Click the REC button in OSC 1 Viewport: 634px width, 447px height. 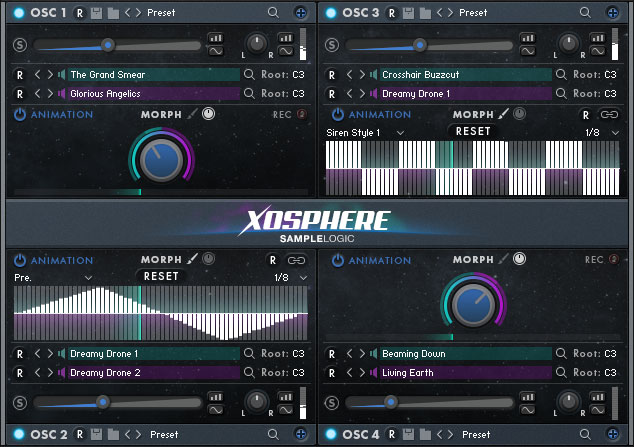click(287, 115)
